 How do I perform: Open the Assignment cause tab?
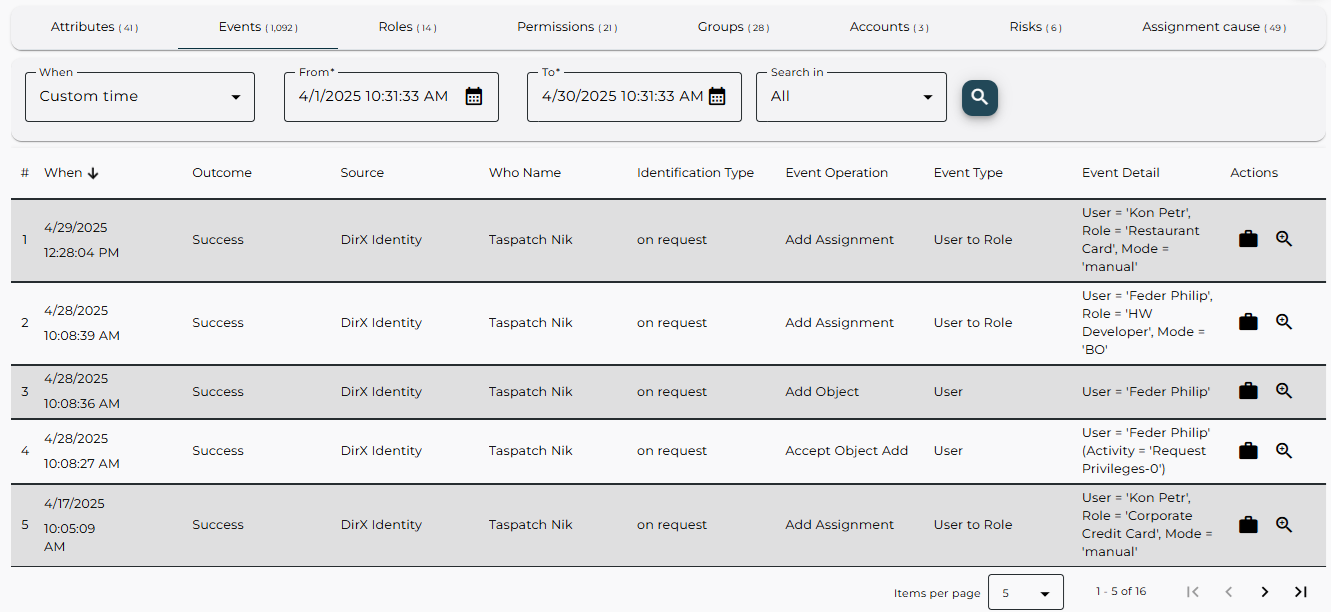click(1213, 26)
